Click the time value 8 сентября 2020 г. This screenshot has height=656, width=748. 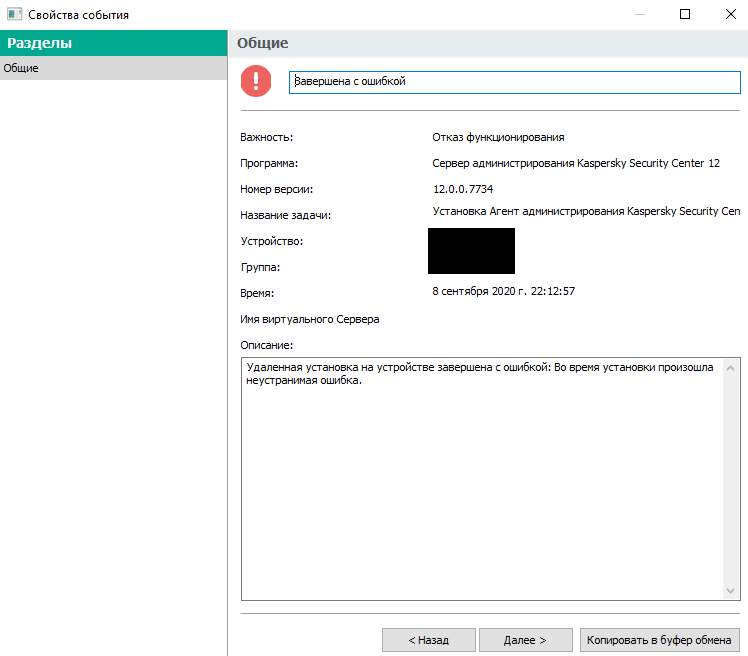point(503,291)
